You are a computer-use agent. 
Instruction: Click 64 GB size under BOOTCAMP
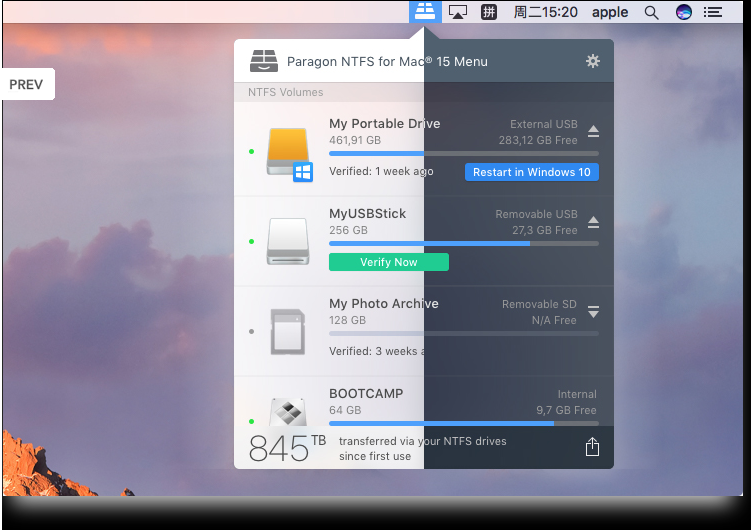pyautogui.click(x=345, y=410)
